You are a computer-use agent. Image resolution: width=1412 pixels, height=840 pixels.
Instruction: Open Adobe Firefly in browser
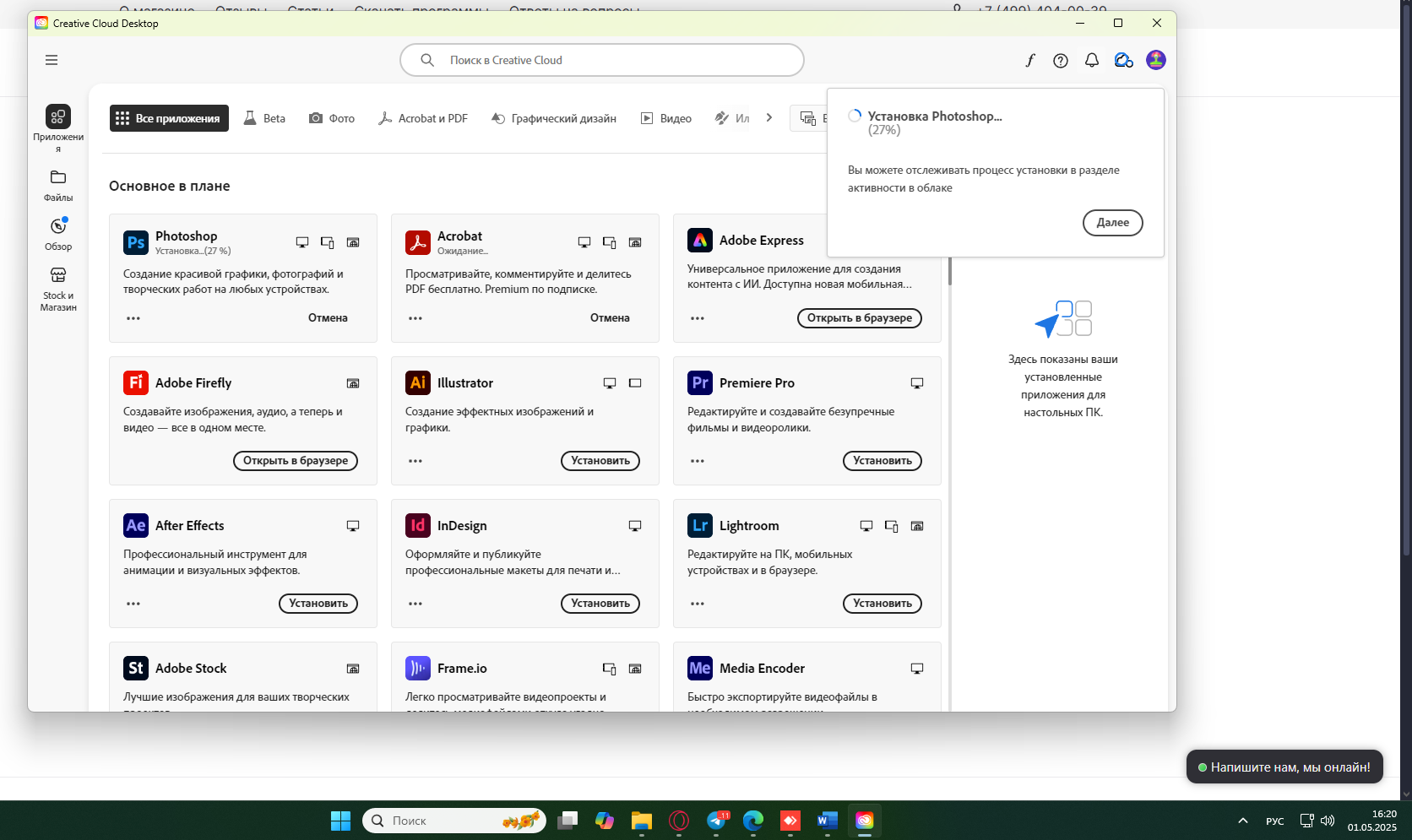coord(296,461)
